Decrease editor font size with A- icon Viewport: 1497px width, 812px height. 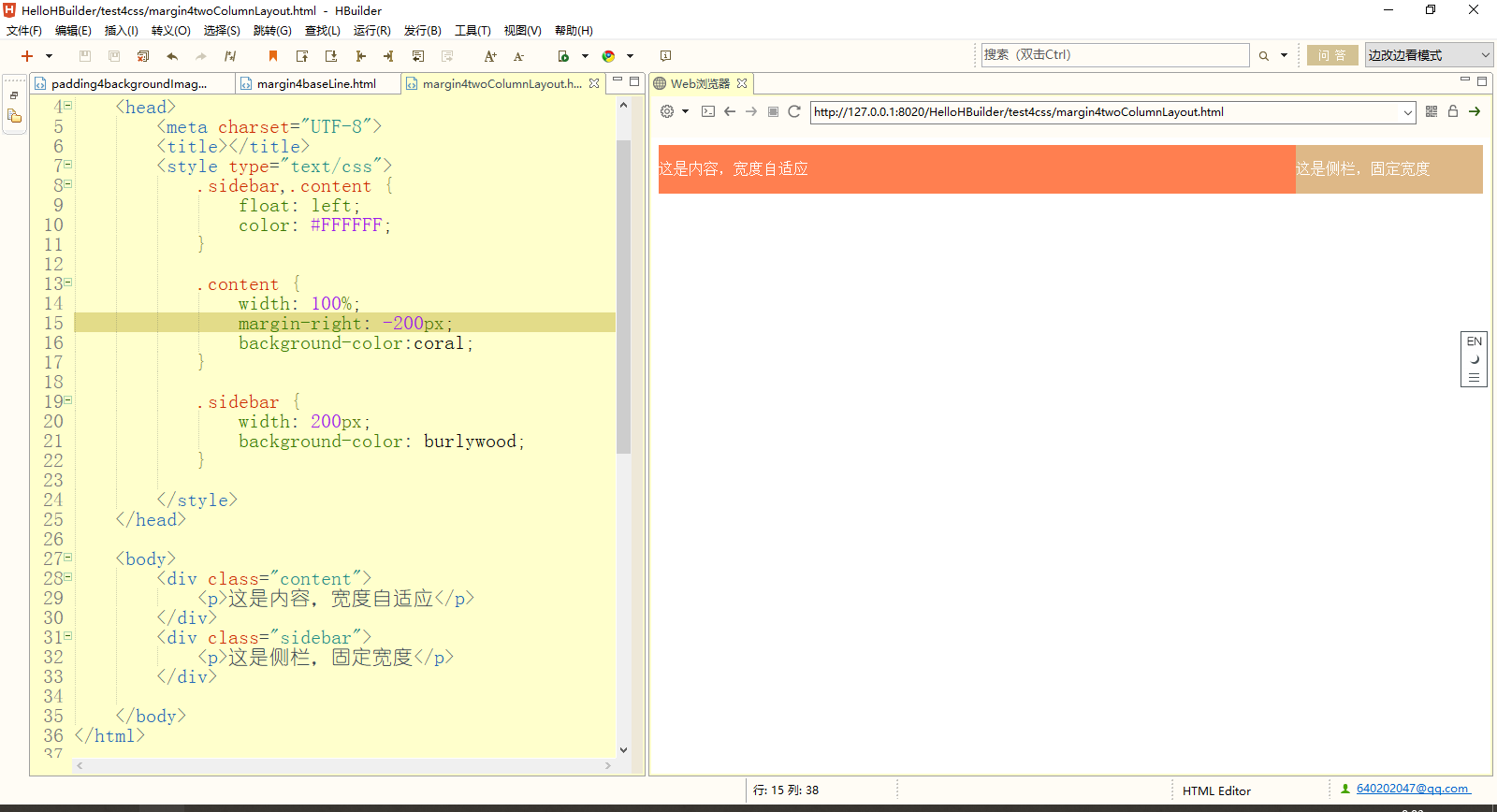(x=519, y=56)
